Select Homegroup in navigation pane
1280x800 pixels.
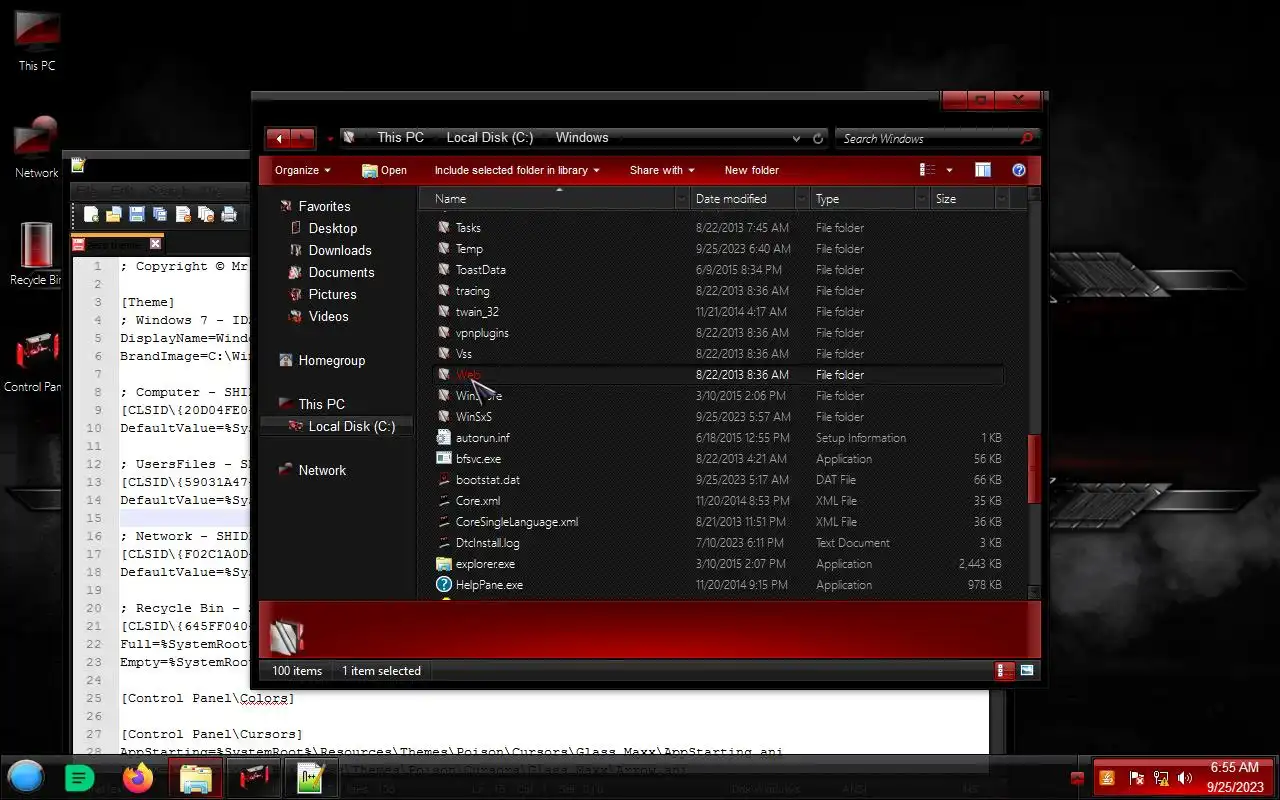(x=331, y=360)
